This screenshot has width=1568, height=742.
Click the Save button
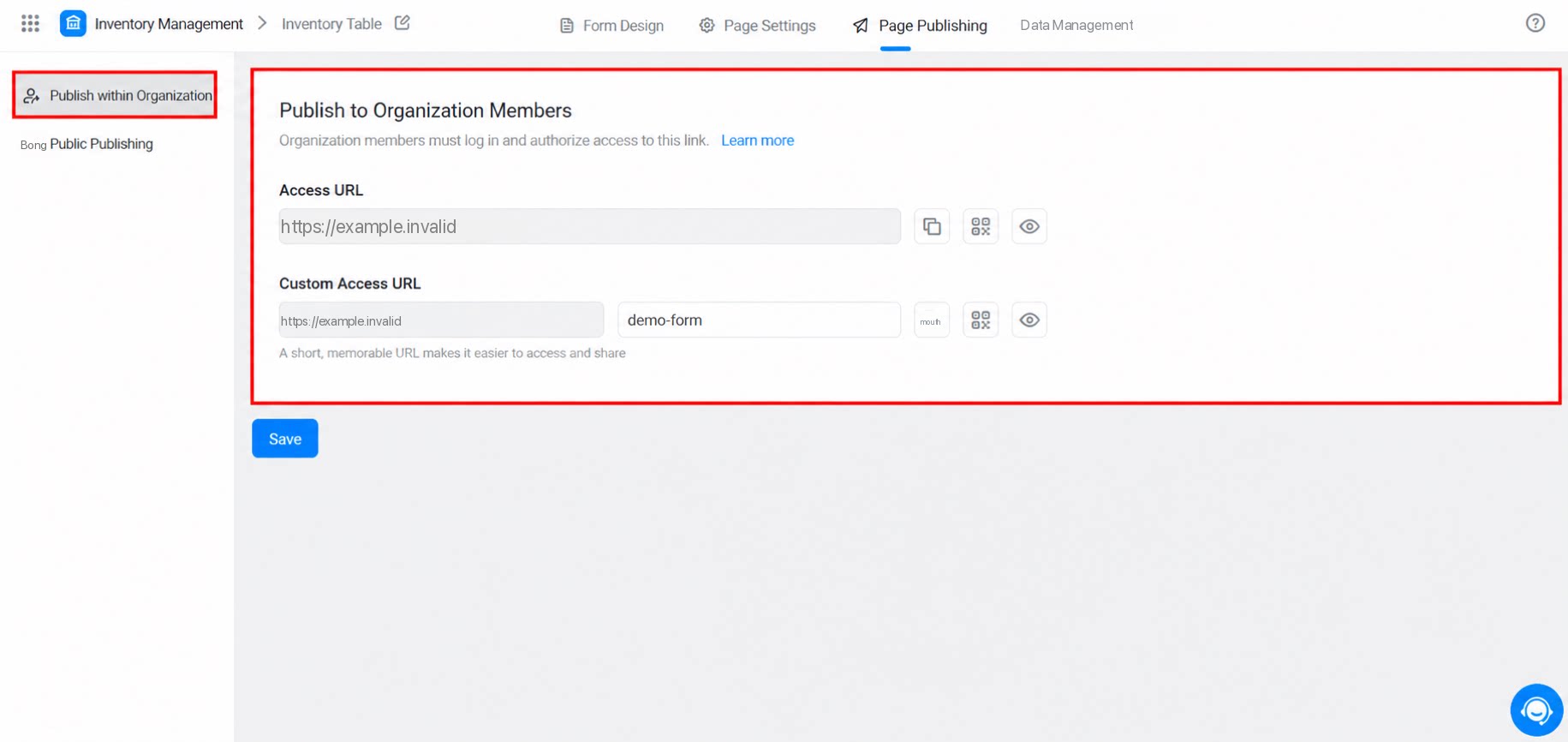click(x=285, y=439)
